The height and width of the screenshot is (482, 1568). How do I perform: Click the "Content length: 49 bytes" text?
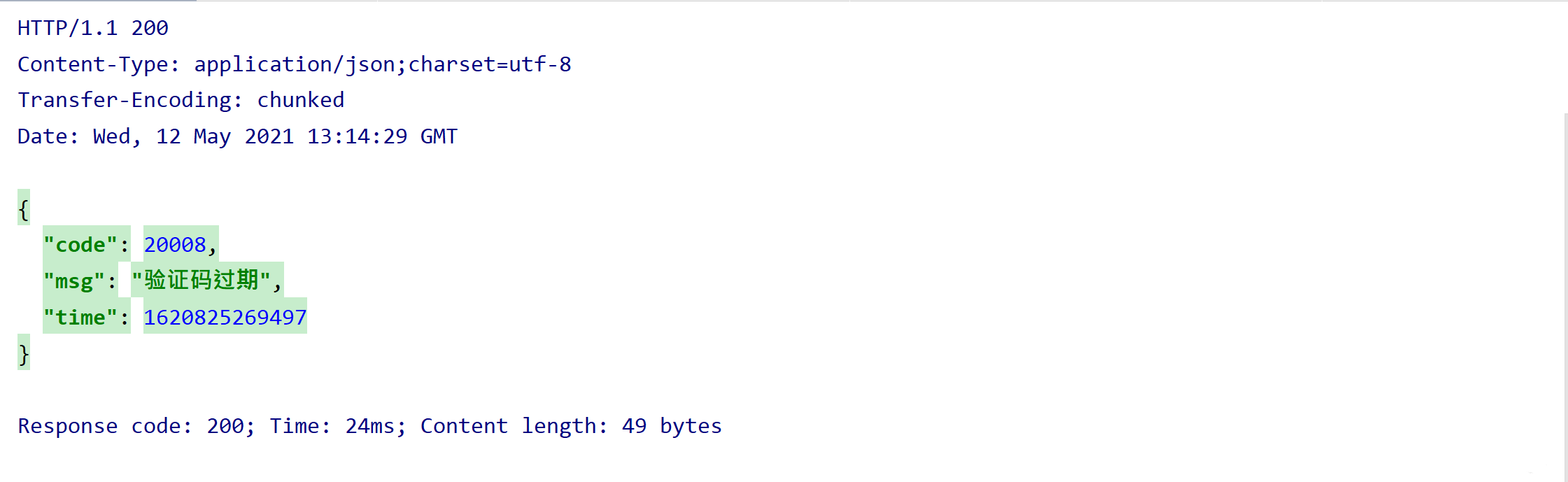(570, 426)
